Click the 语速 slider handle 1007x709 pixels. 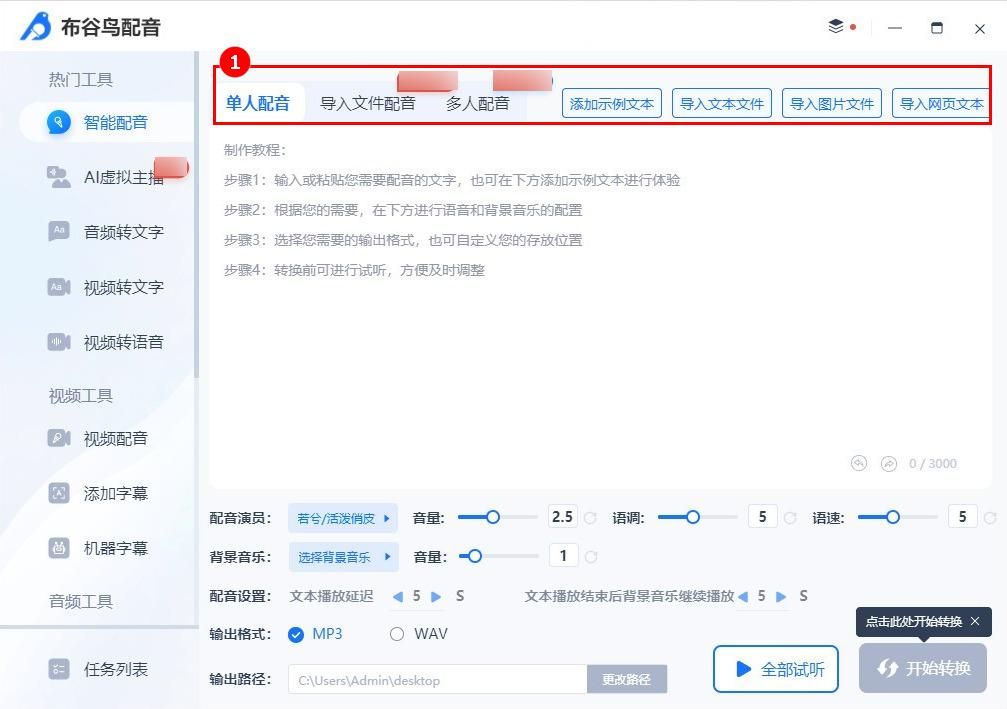click(x=893, y=517)
